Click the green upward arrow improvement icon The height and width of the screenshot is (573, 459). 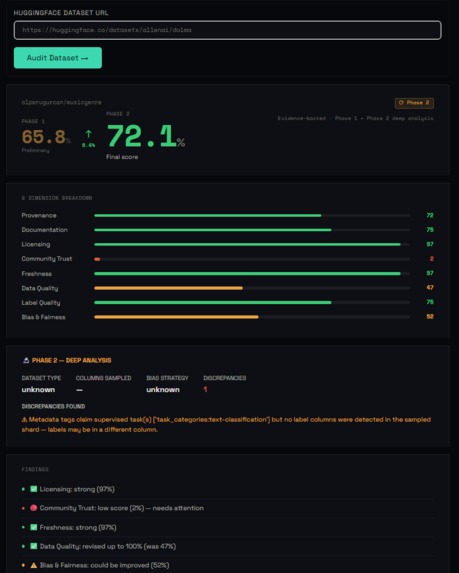coord(88,134)
